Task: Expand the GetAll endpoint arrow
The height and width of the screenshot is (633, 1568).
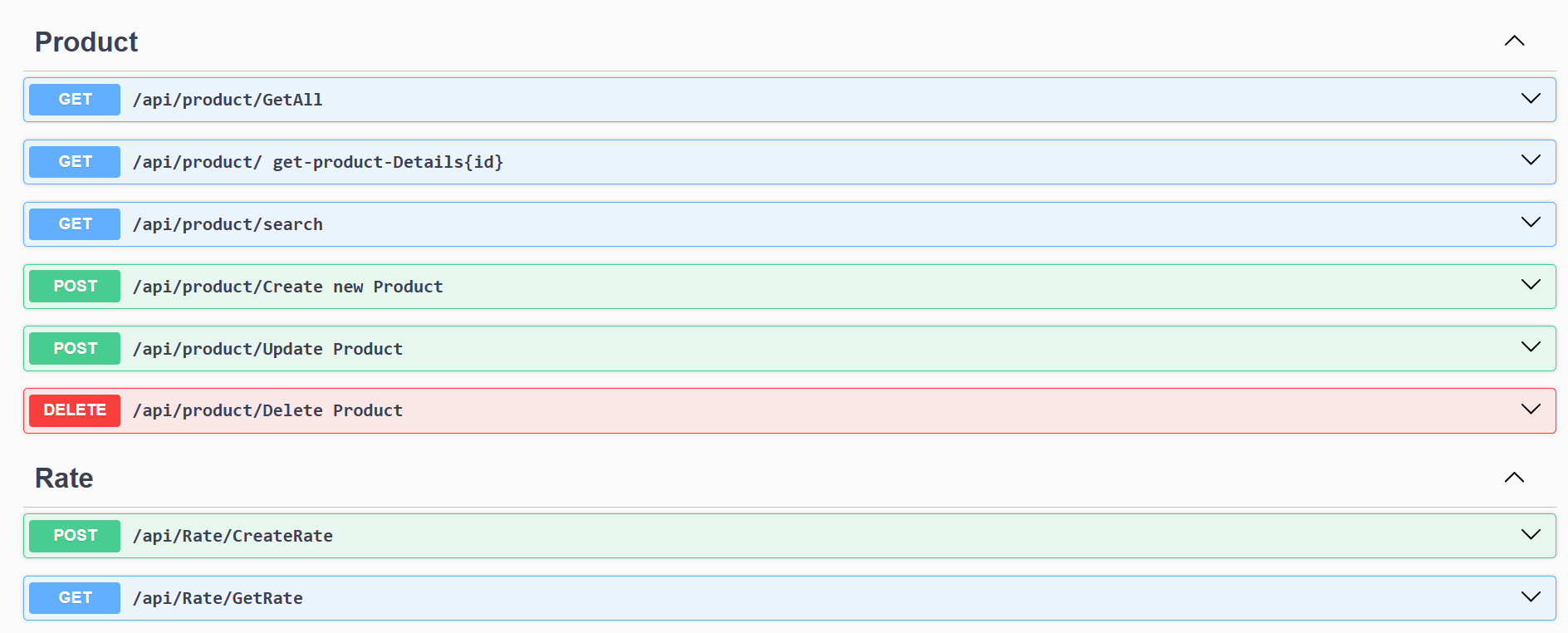Action: click(x=1530, y=99)
